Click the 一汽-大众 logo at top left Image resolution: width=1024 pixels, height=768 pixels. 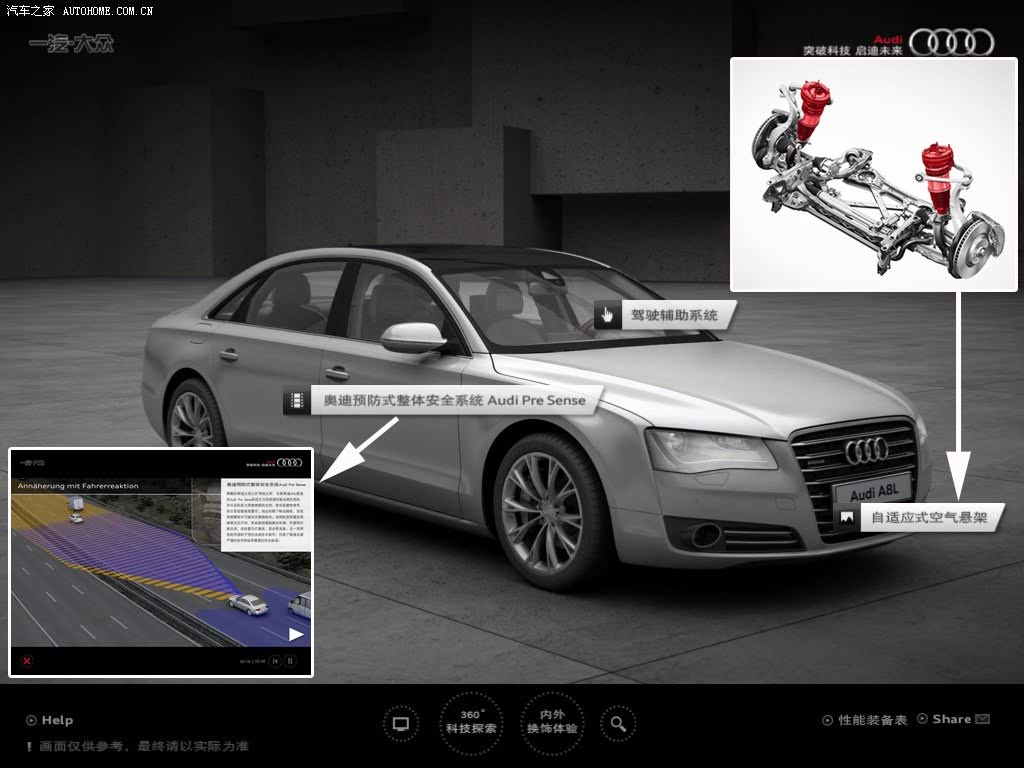tap(71, 44)
